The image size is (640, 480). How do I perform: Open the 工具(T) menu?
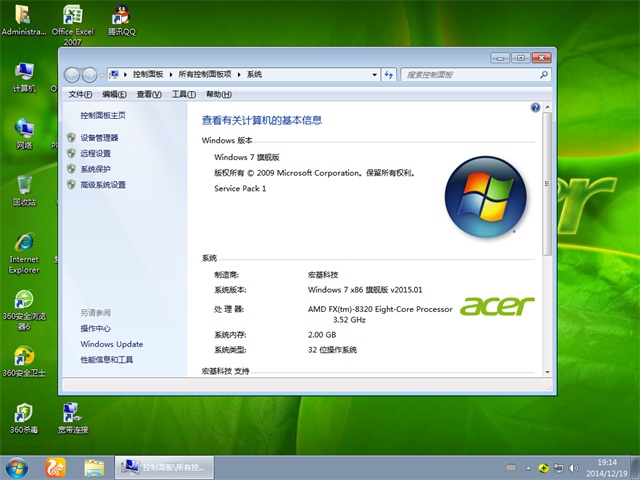[x=183, y=94]
